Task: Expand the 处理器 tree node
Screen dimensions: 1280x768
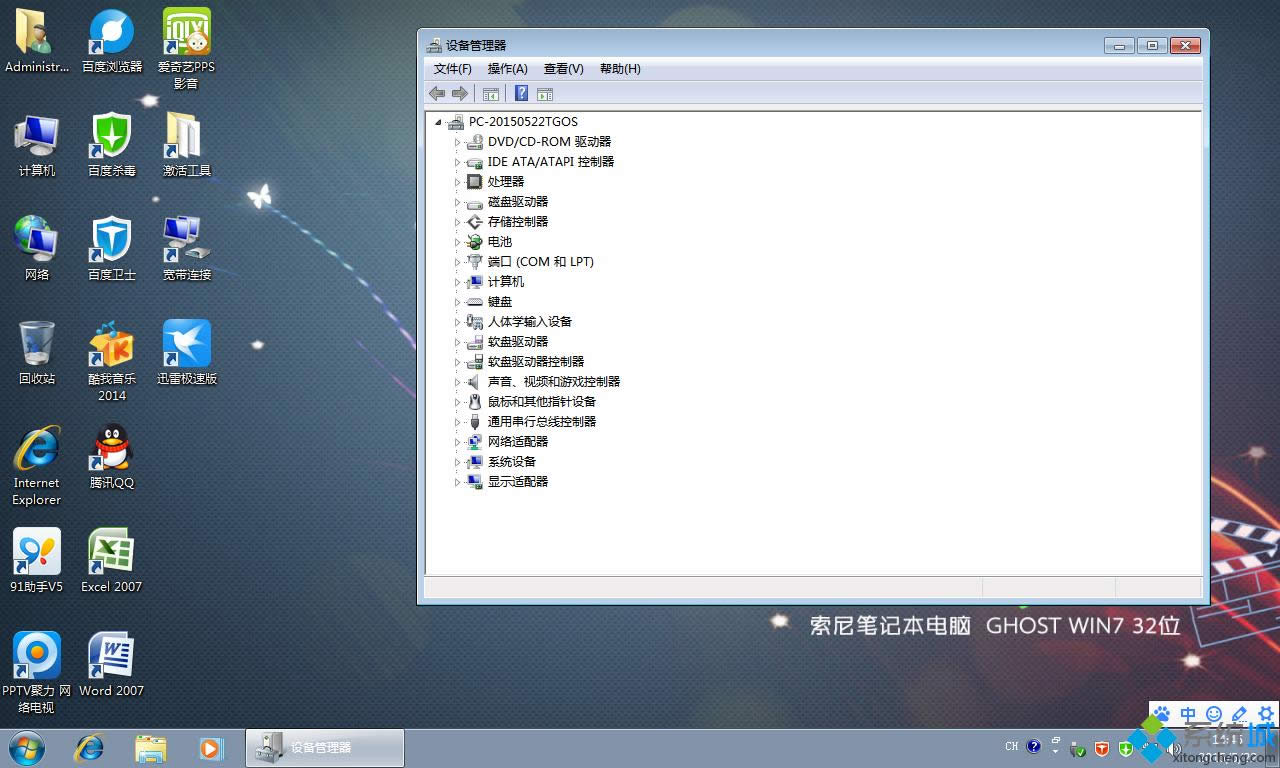Action: (457, 181)
